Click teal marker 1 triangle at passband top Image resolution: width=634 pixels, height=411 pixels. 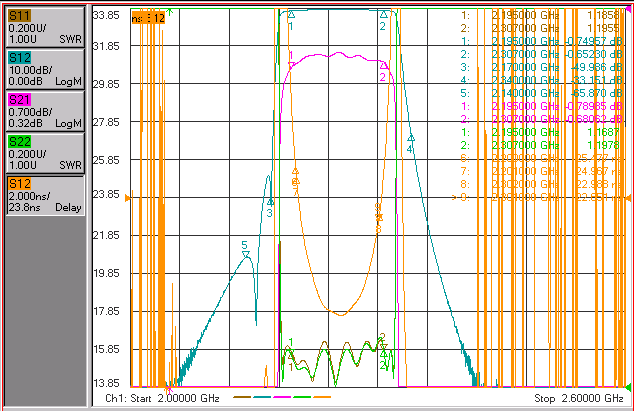click(x=291, y=15)
